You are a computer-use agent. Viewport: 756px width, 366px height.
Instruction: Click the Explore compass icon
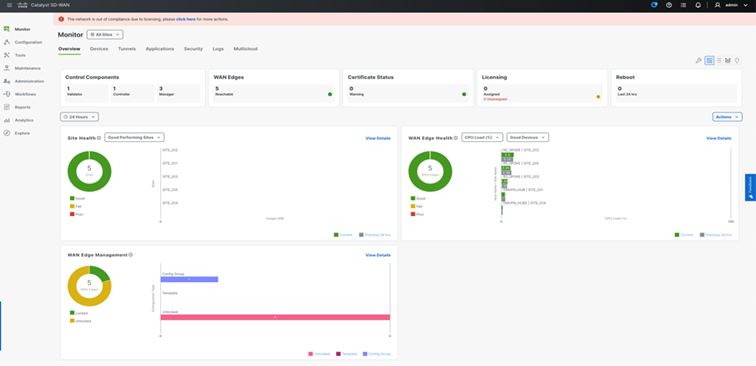coord(7,133)
